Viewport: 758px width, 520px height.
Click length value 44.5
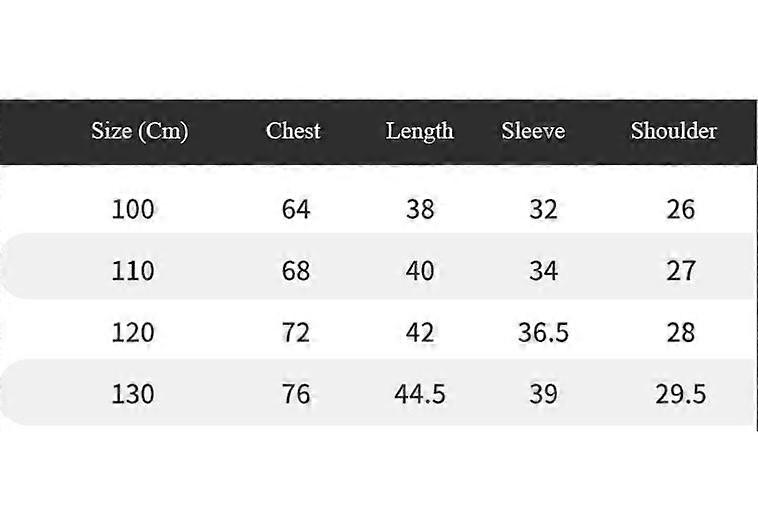[x=420, y=393]
